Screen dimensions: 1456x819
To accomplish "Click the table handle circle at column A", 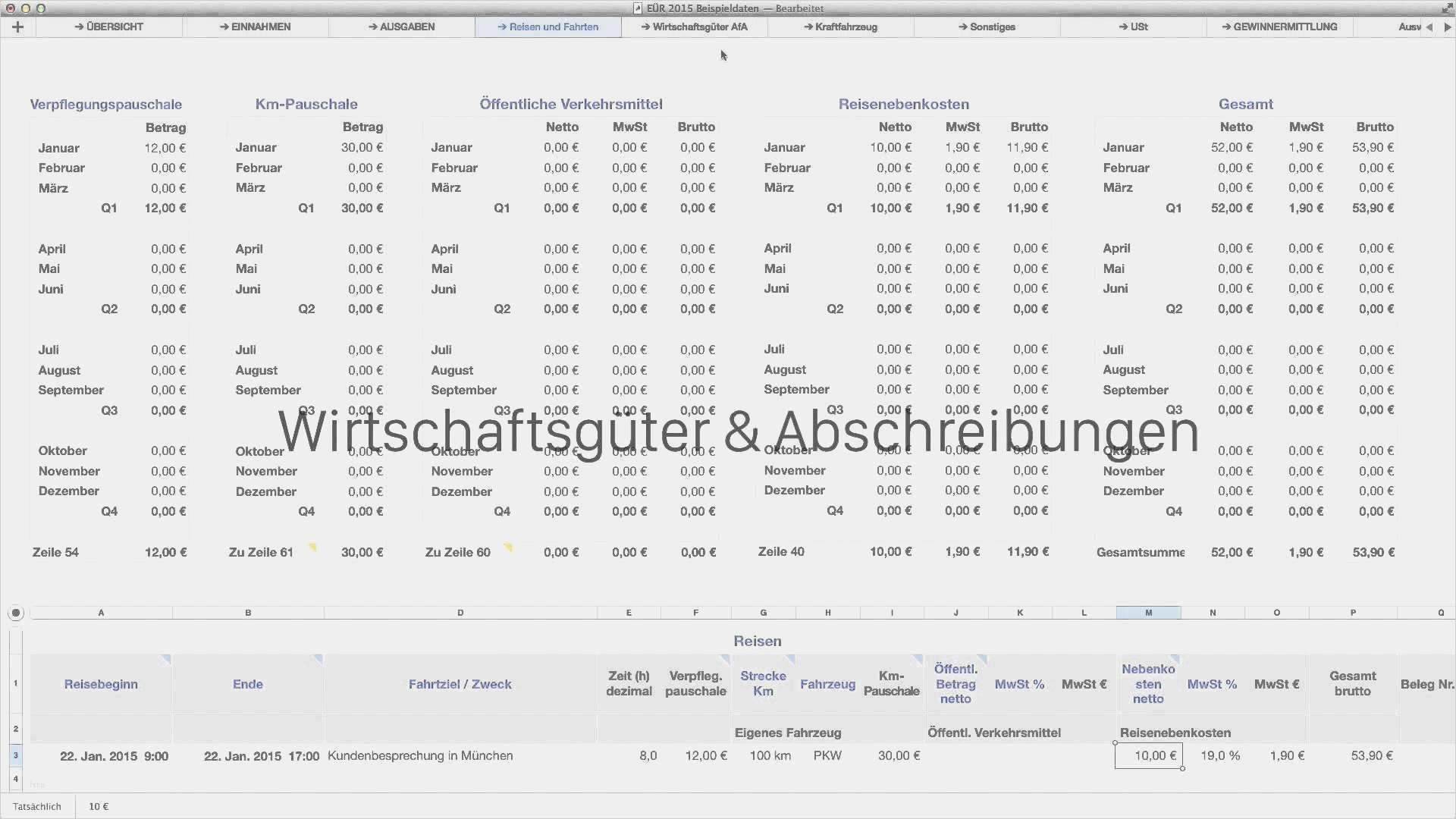I will pyautogui.click(x=16, y=613).
